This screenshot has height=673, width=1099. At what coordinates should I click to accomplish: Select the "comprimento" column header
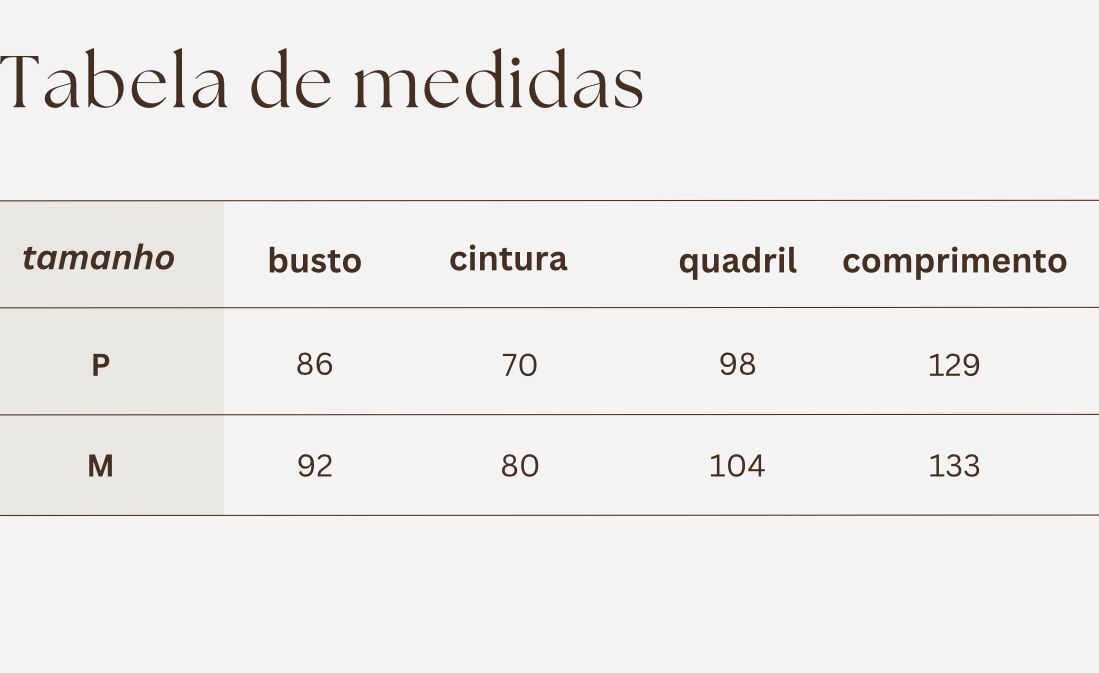954,262
